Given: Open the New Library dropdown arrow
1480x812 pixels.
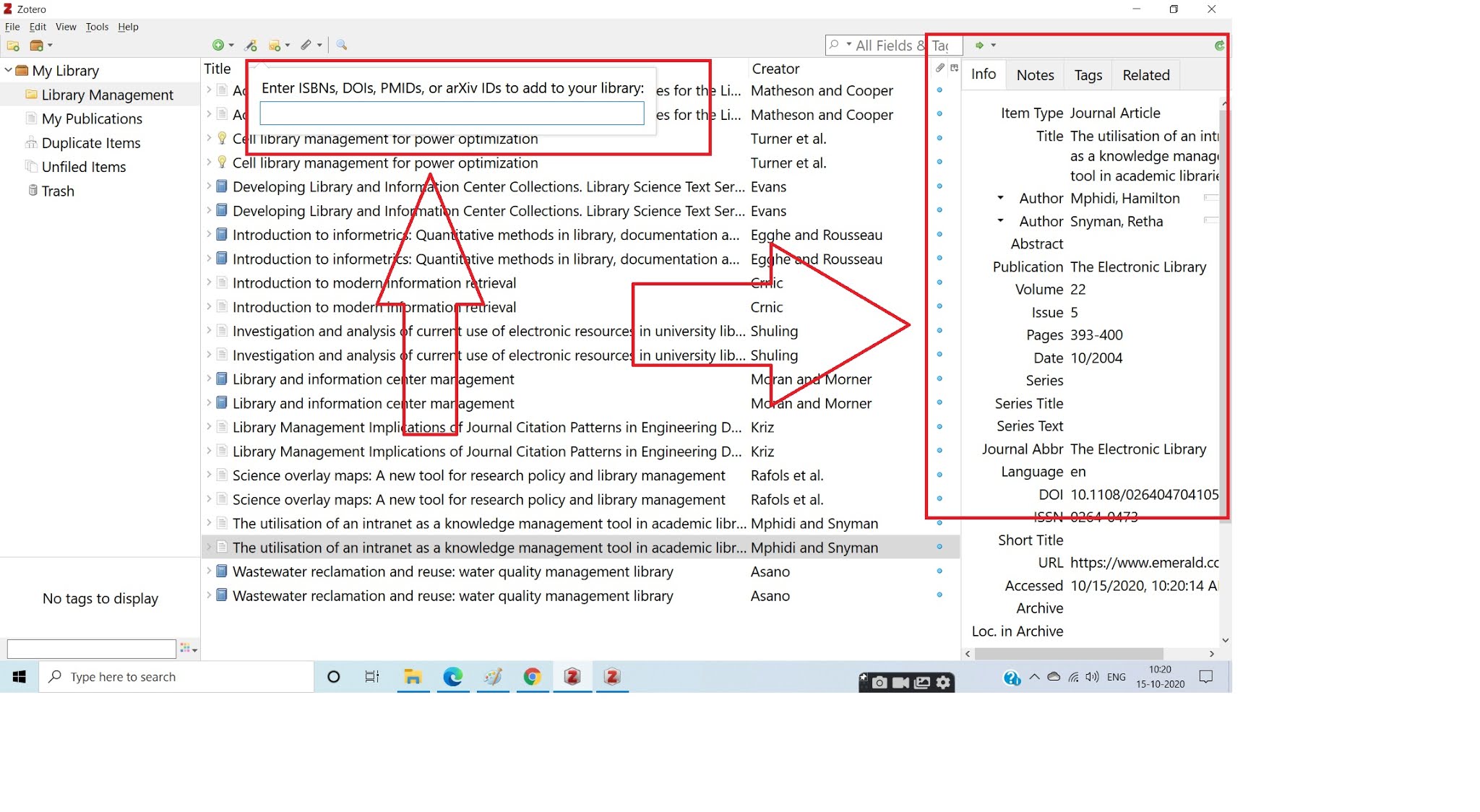Looking at the screenshot, I should click(x=50, y=46).
